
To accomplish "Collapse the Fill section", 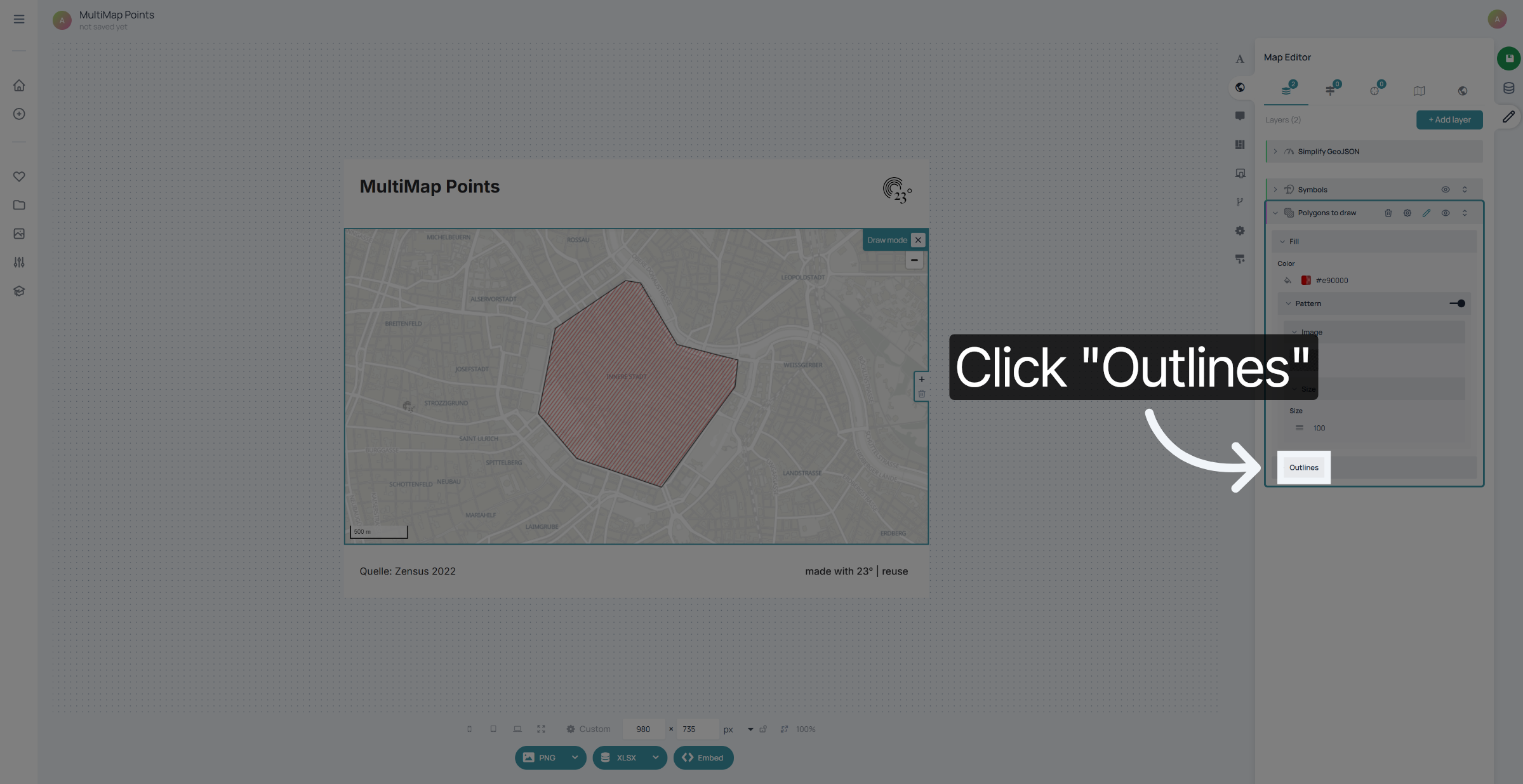I will point(1282,242).
